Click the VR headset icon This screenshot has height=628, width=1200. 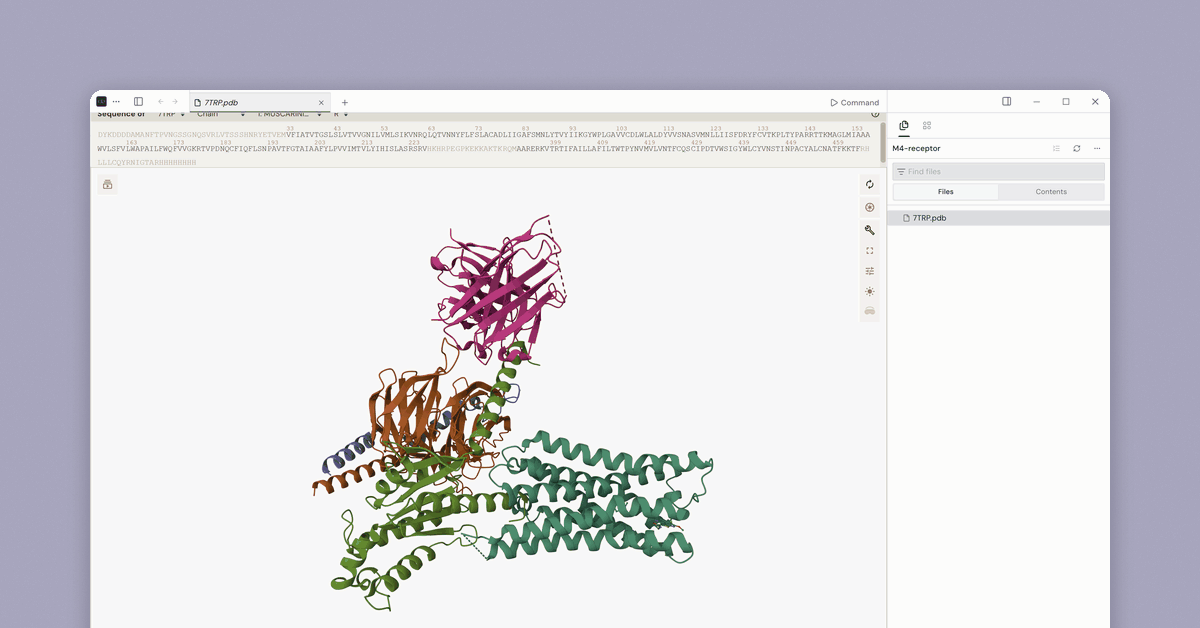coord(870,311)
